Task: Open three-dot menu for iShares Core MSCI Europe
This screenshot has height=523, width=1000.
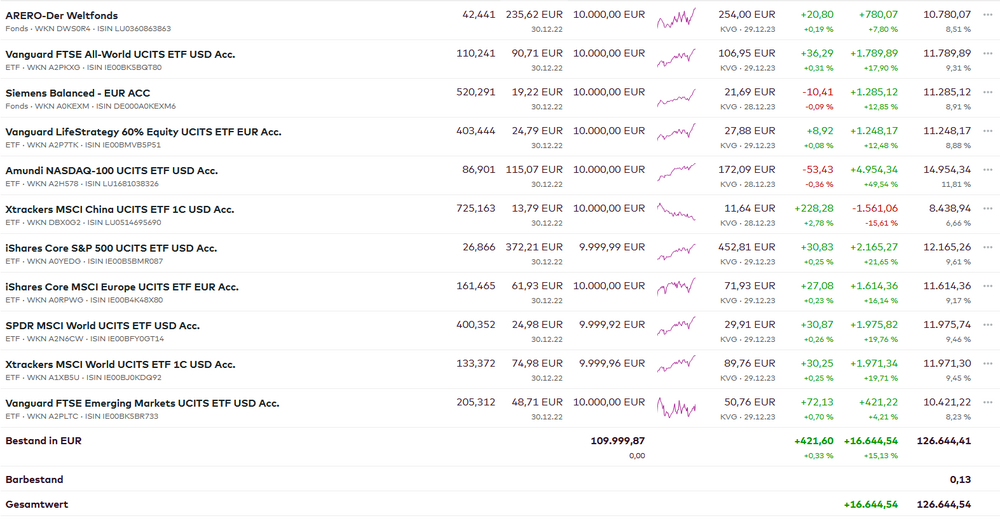Action: 988,287
